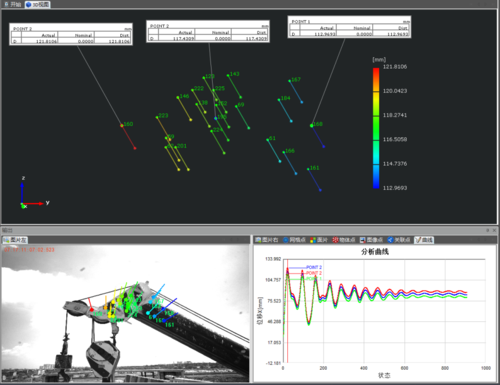This screenshot has width=500, height=385.
Task: Close the output panel
Action: [x=494, y=230]
